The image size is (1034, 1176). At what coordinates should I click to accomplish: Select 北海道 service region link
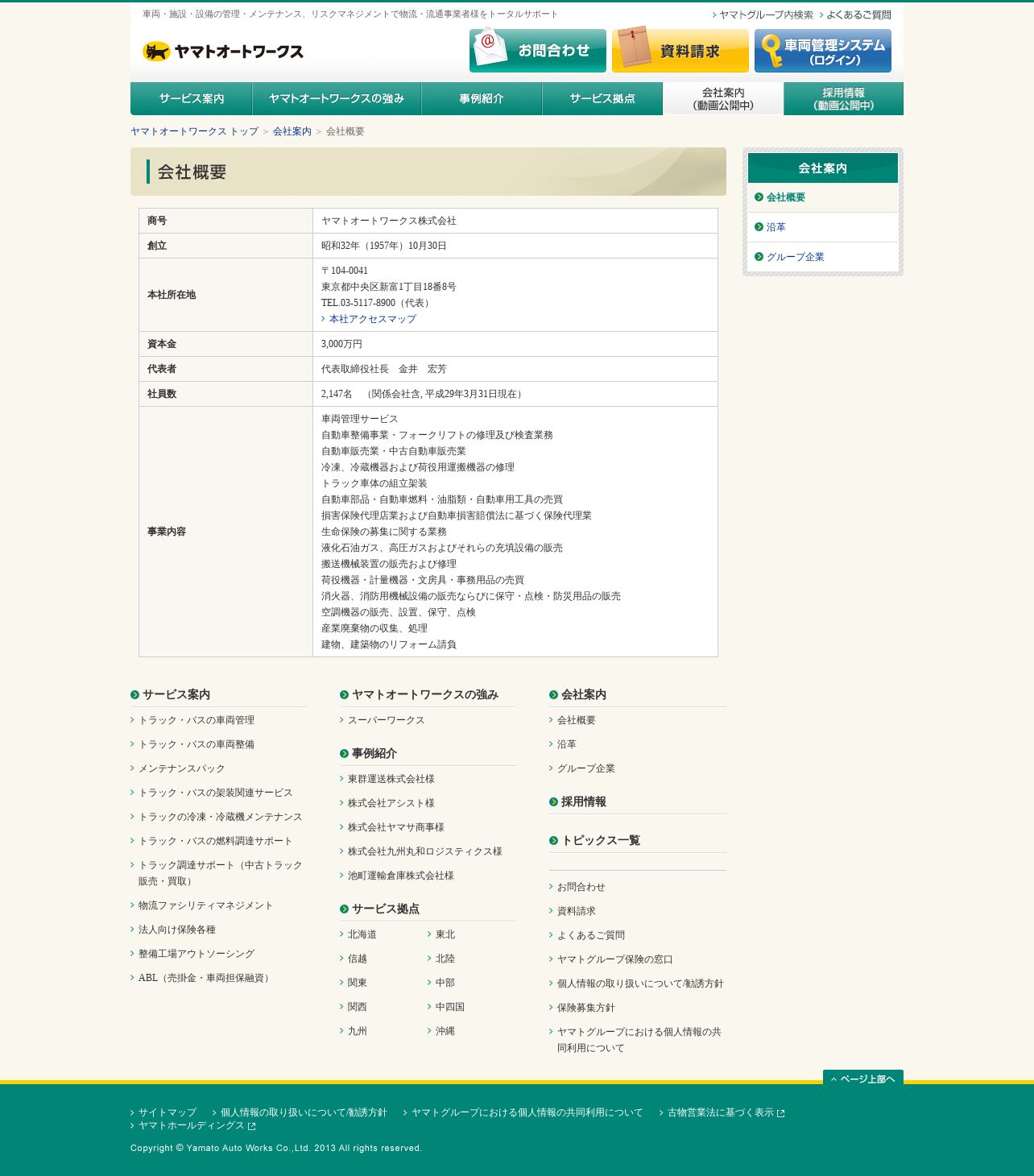(362, 934)
